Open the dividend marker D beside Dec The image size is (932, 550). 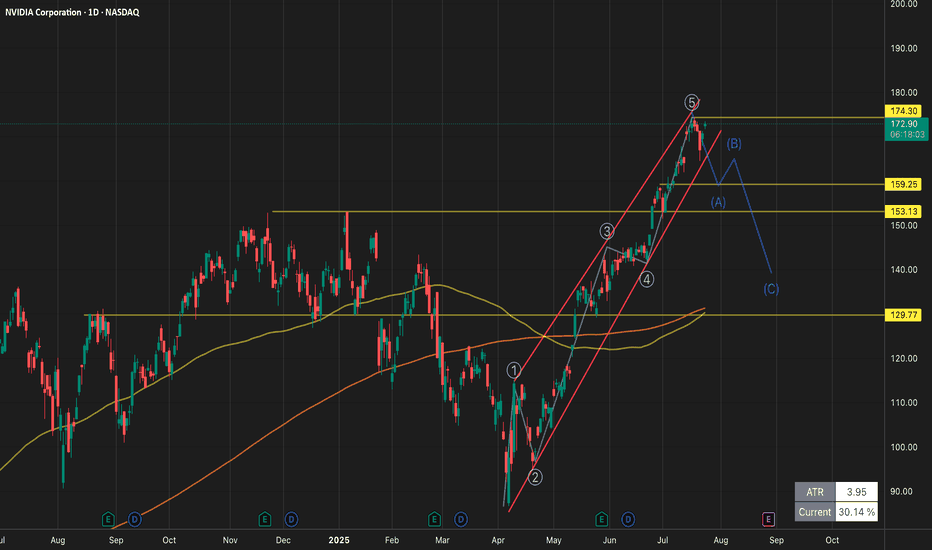pyautogui.click(x=291, y=520)
